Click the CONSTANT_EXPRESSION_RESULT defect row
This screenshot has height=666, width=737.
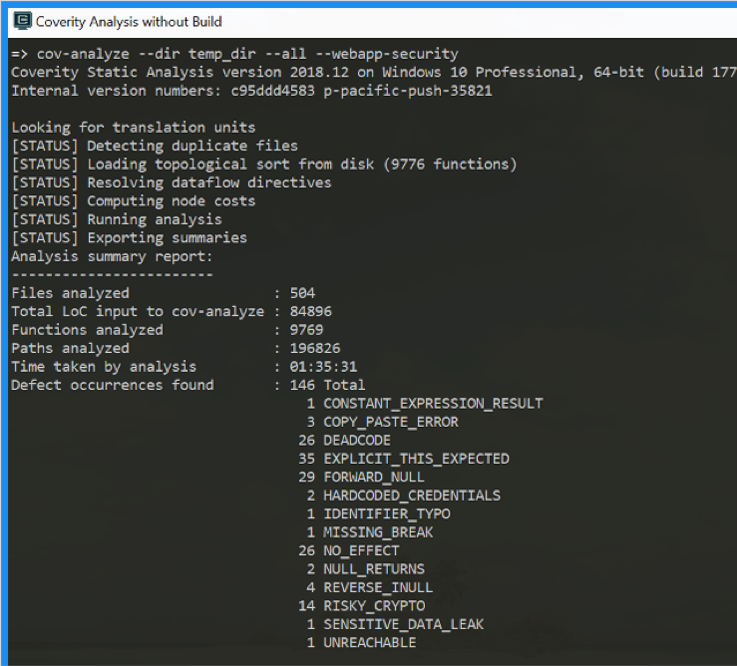425,403
